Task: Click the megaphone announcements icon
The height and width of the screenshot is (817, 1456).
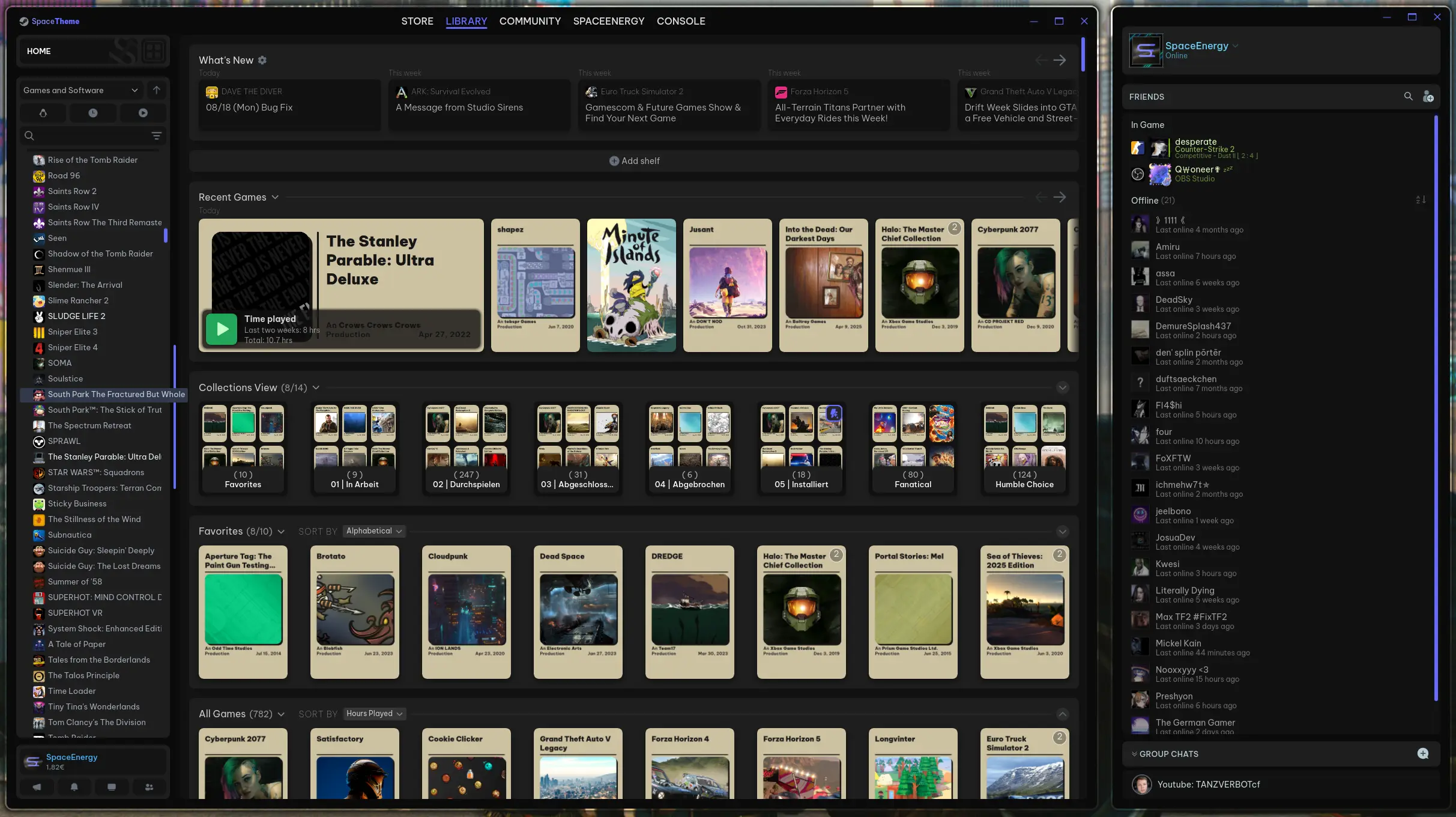Action: click(x=37, y=787)
